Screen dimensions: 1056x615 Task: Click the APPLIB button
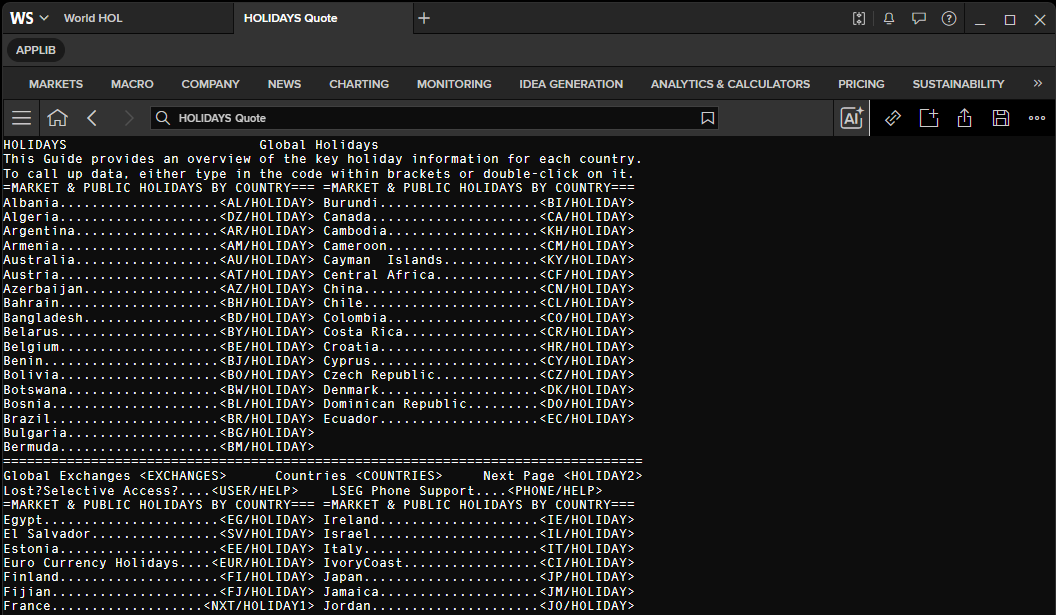36,50
